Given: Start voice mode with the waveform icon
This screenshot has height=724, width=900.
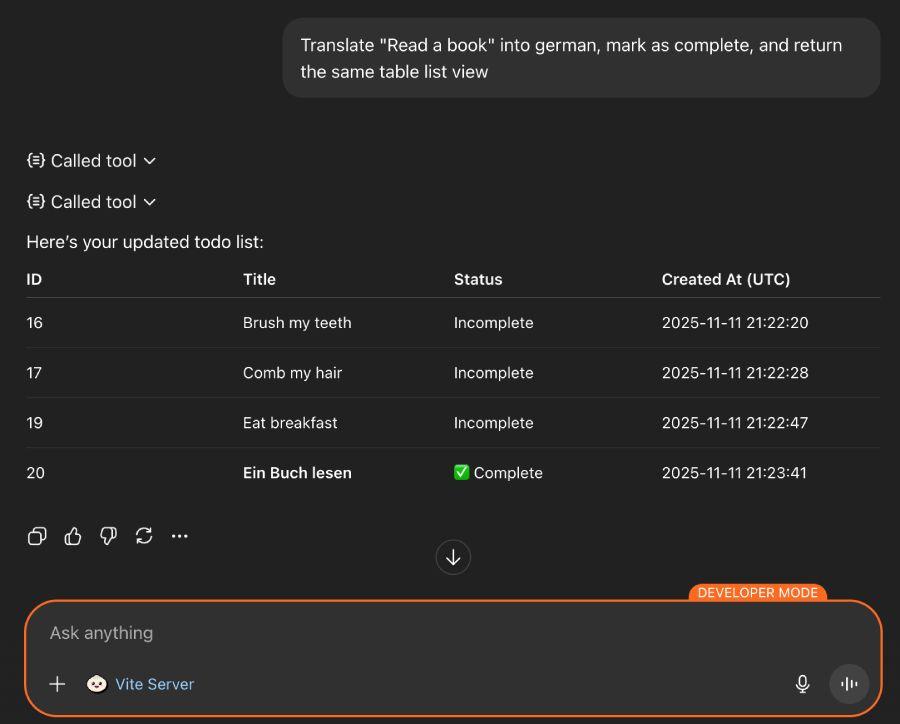Looking at the screenshot, I should 849,684.
